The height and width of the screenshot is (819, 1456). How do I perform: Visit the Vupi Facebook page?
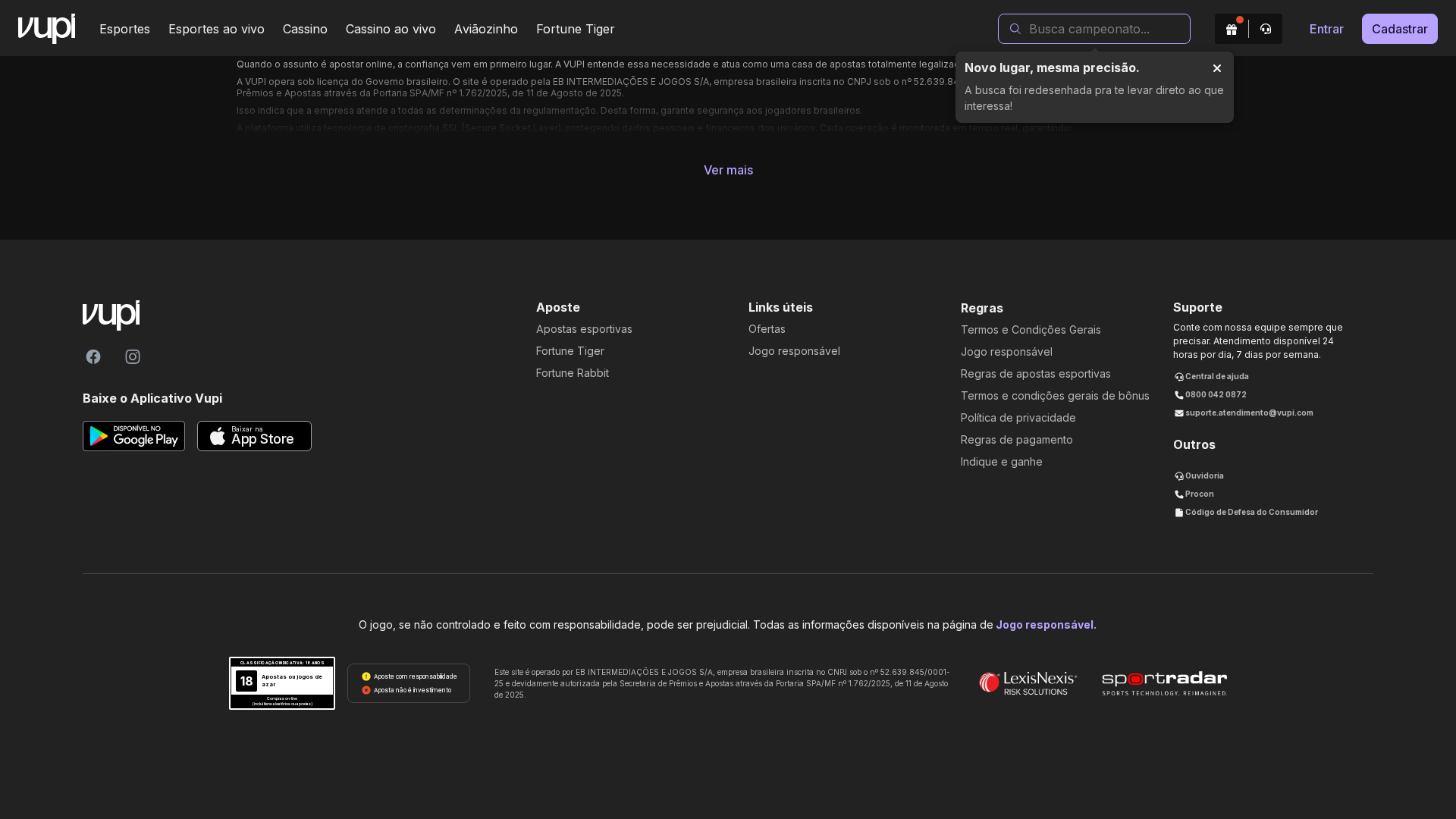click(x=93, y=356)
